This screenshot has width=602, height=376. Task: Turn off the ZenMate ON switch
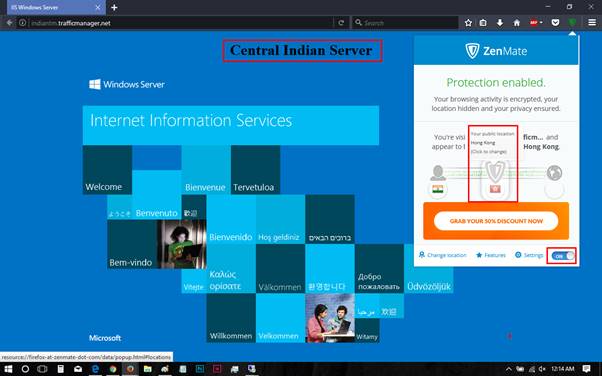point(562,255)
